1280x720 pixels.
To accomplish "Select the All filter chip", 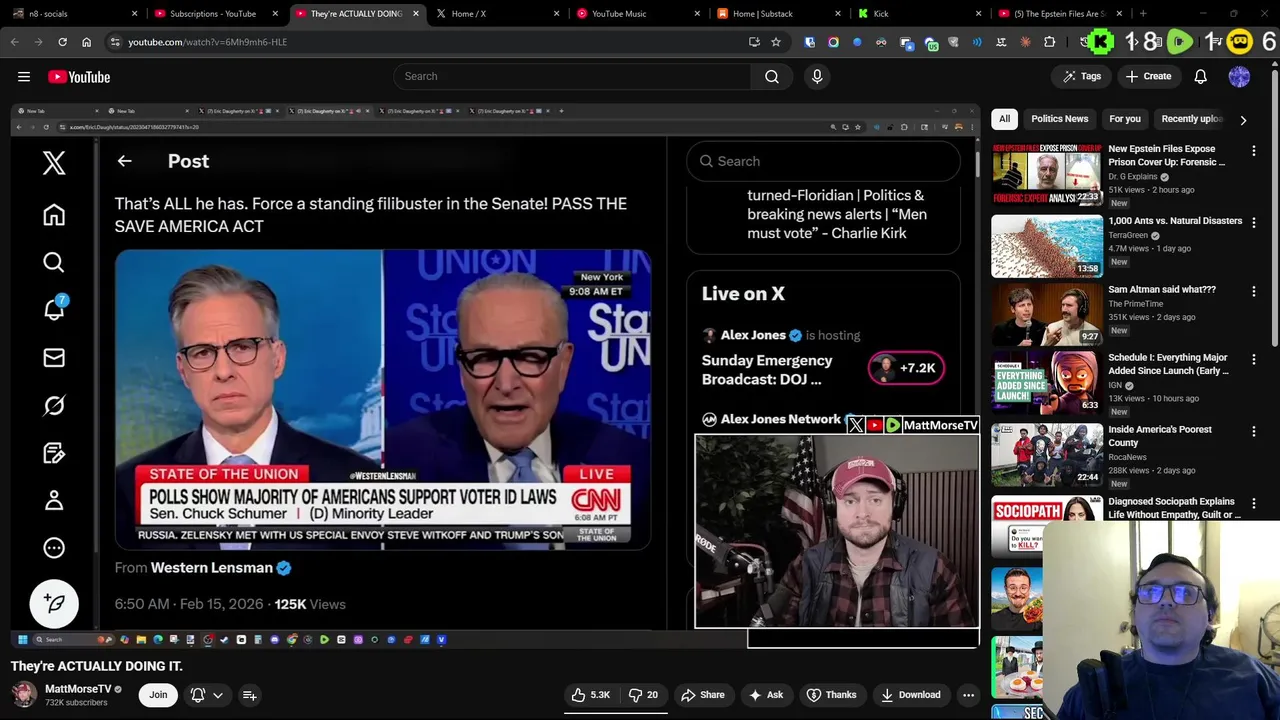I will [1004, 119].
